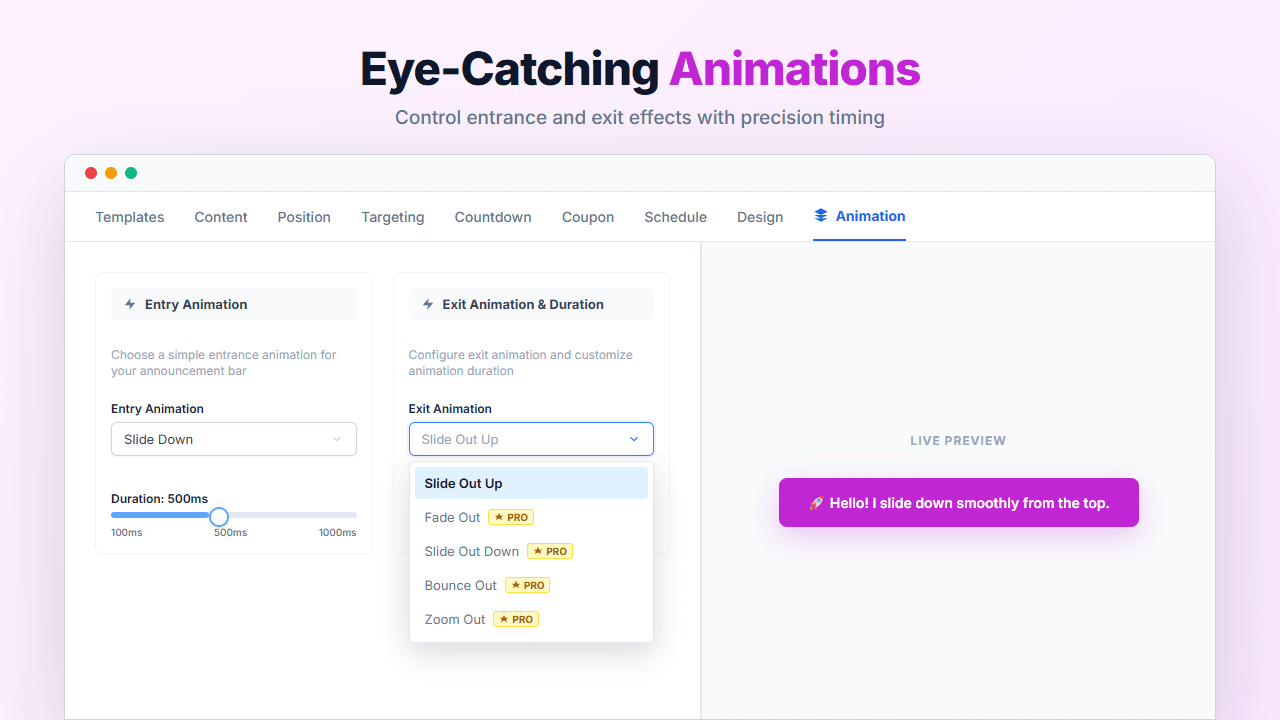The image size is (1280, 720).
Task: Select the Countdown tab
Action: click(492, 217)
